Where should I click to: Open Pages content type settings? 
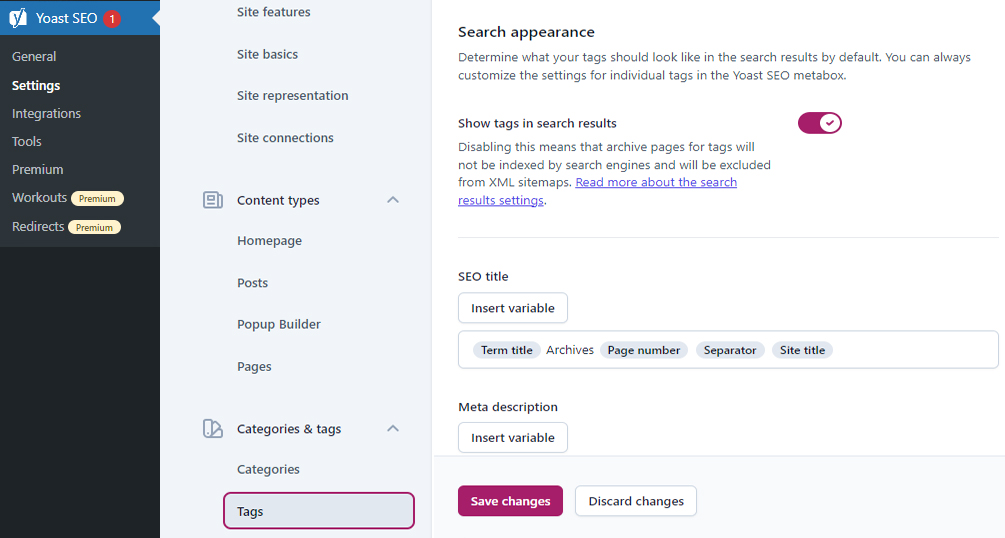[254, 367]
